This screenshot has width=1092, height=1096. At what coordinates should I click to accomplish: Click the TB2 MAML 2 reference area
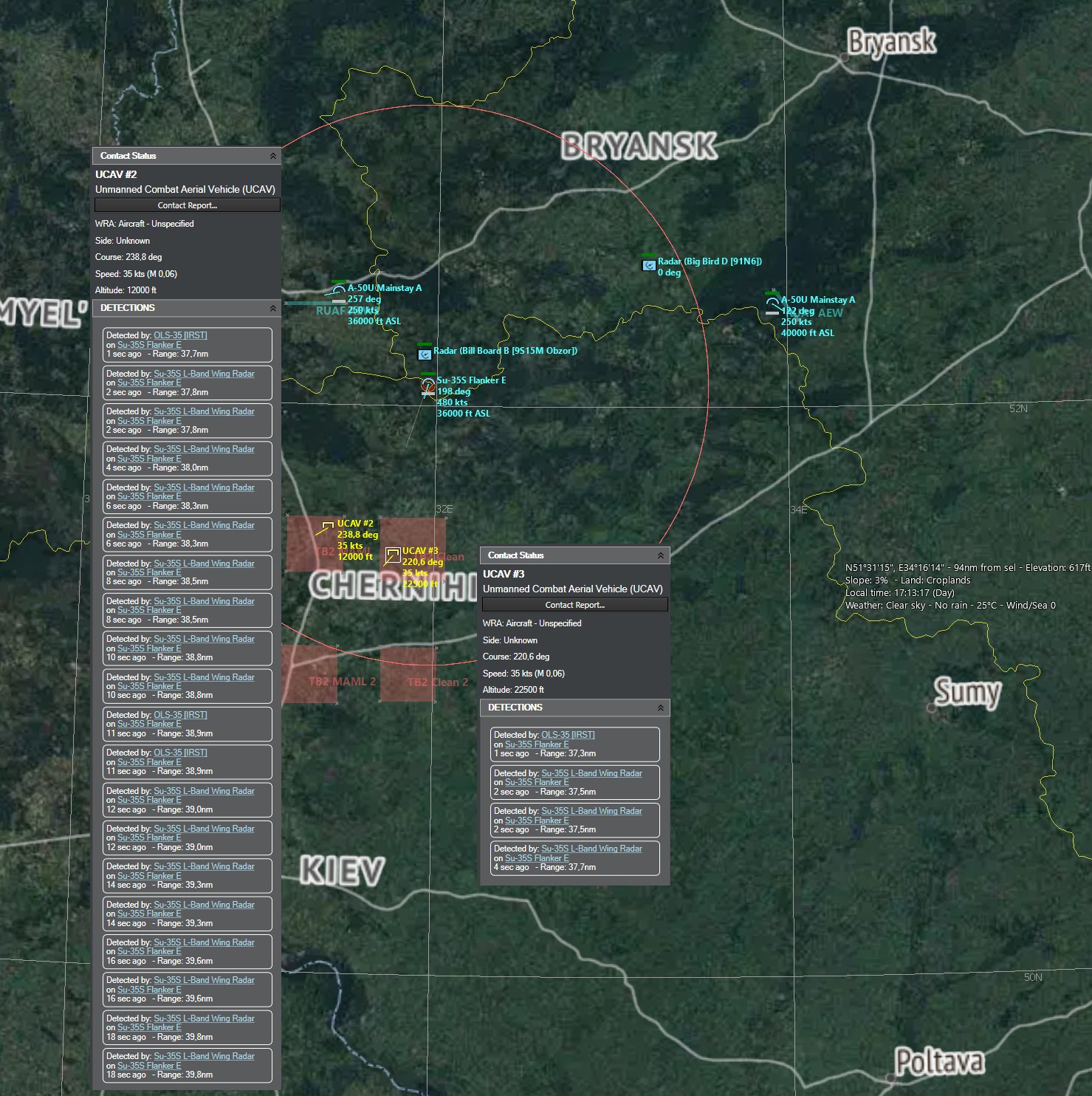tap(309, 674)
